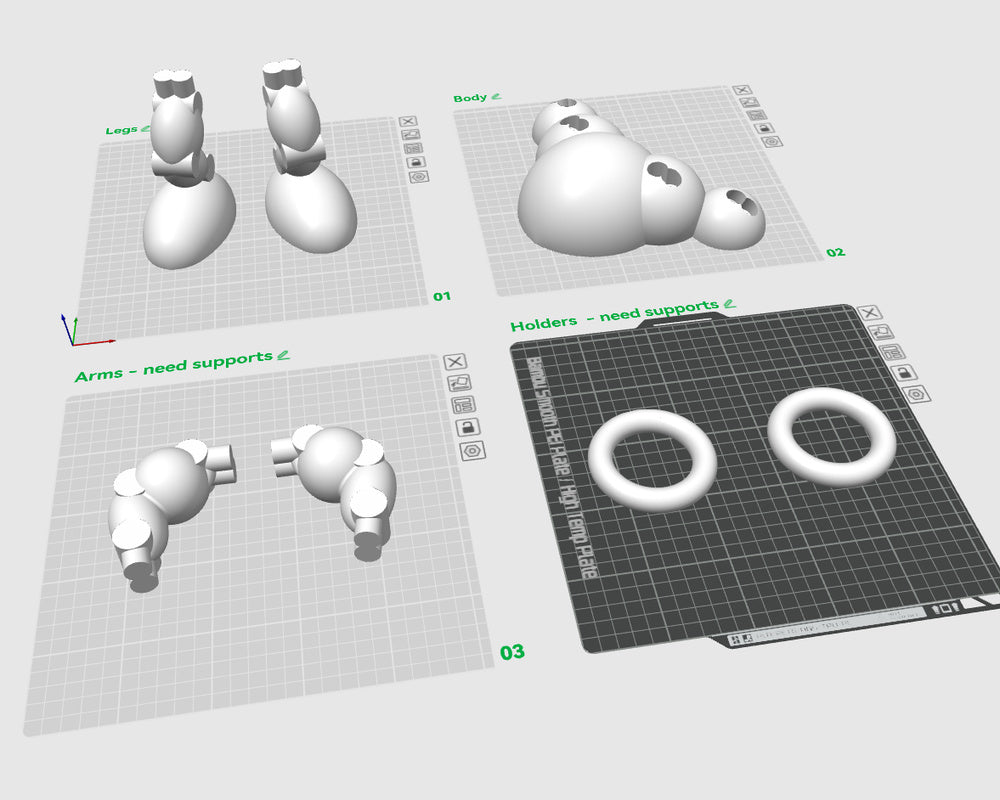Click the 'Legs' plate label
Image resolution: width=1000 pixels, height=800 pixels.
pyautogui.click(x=121, y=130)
